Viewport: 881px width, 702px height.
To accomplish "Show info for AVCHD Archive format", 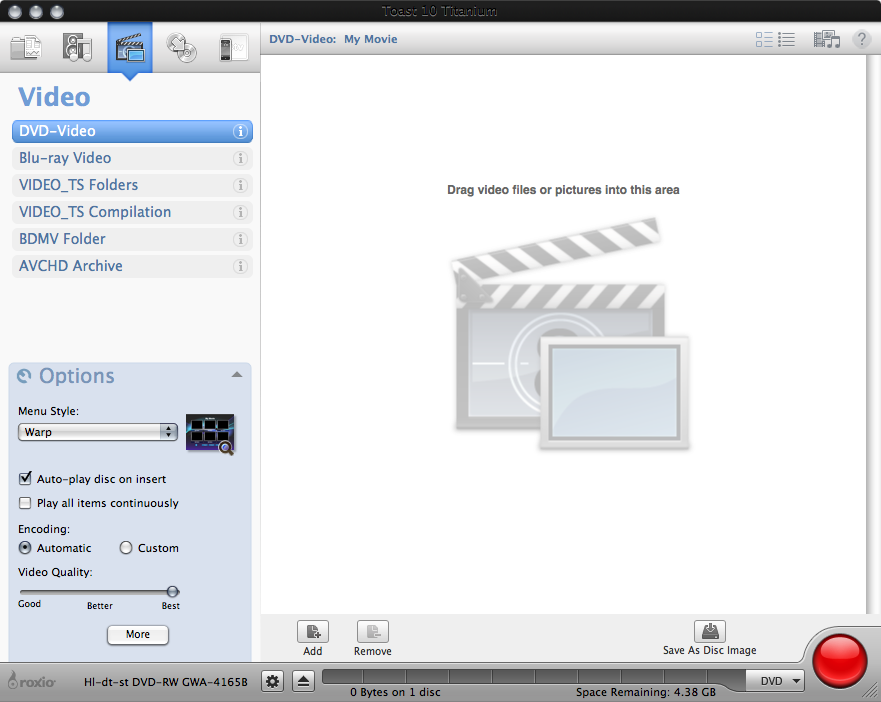I will [240, 266].
